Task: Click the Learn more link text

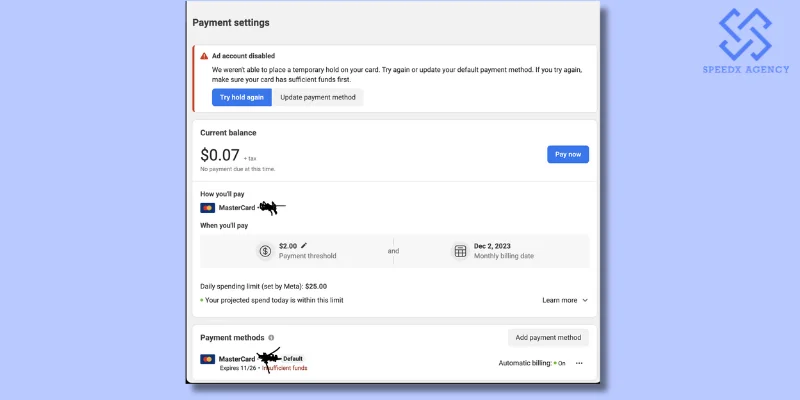Action: 559,300
